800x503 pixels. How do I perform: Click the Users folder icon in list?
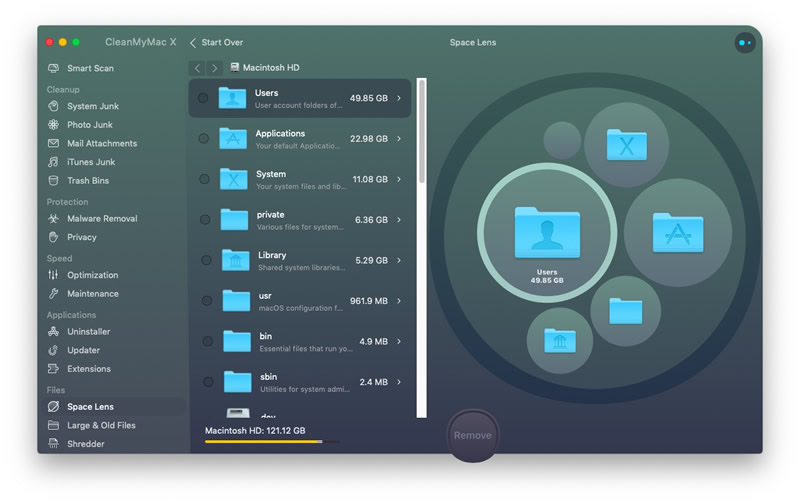pos(232,97)
